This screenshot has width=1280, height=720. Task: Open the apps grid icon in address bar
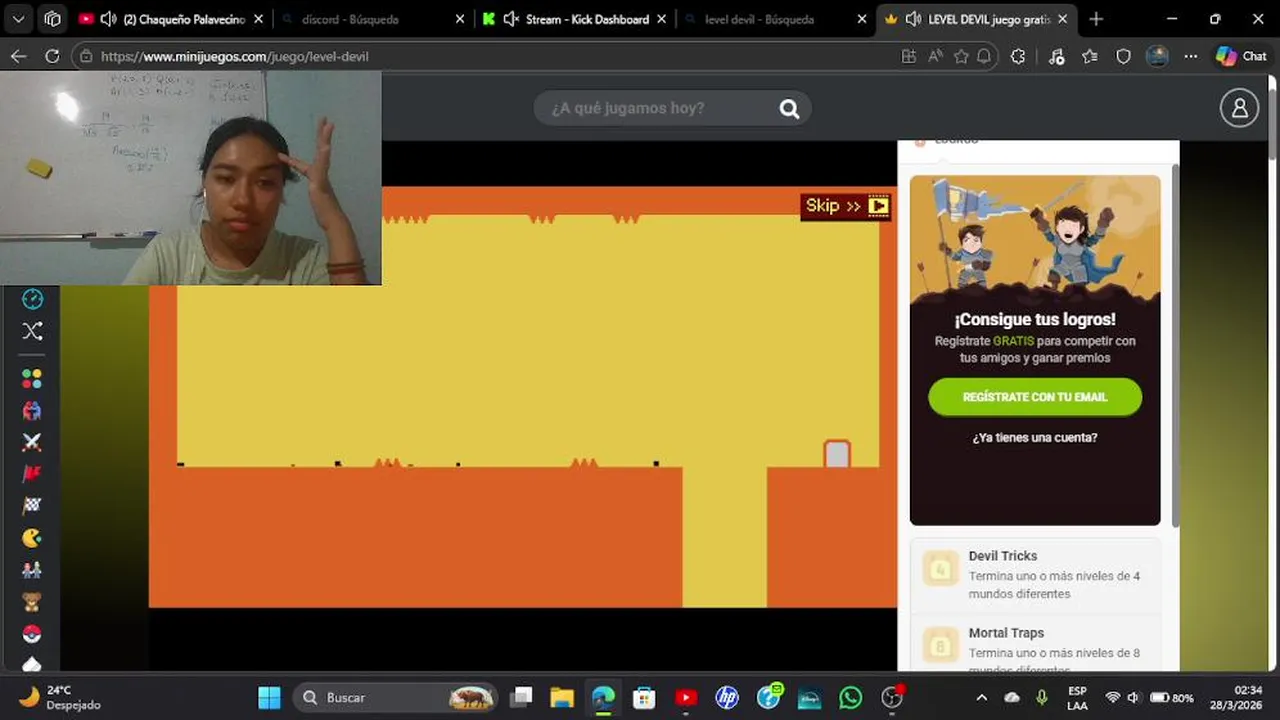[909, 57]
